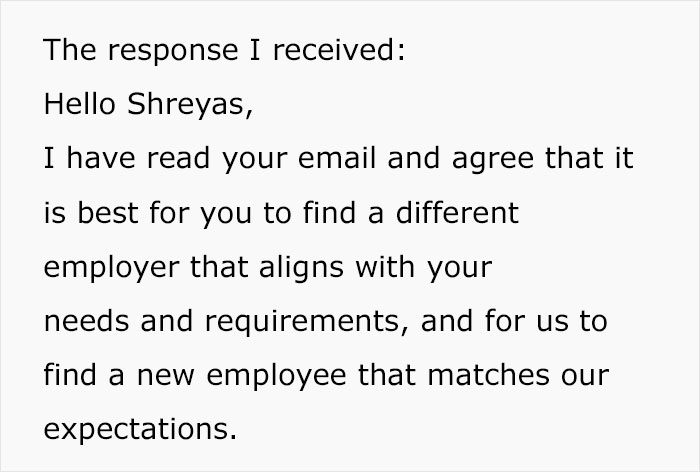Viewport: 700px width, 472px height.
Task: Click the final word "expectations."
Action: click(142, 431)
